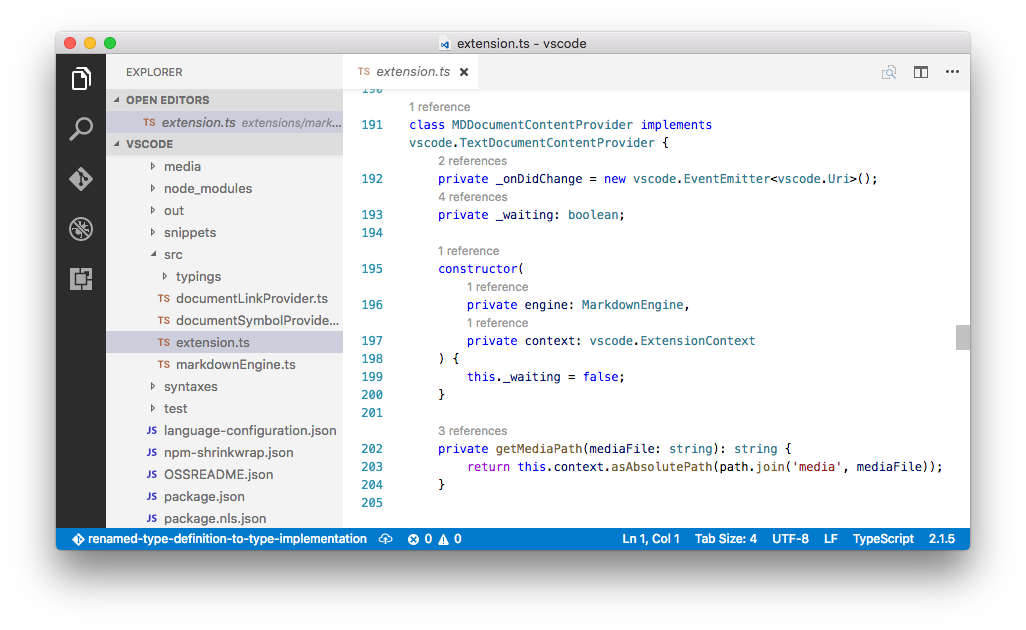Change the TypeScript language mode in status bar
The image size is (1026, 630).
pyautogui.click(x=882, y=538)
